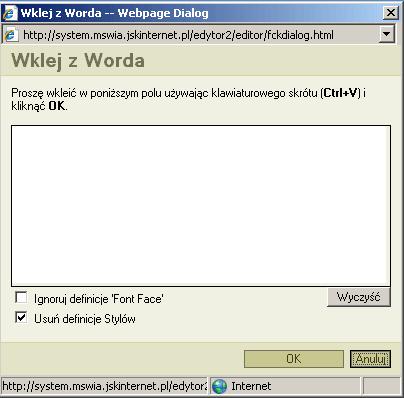Uncheck Usuń definicje Stylów checkbox
The image size is (404, 398).
pos(21,317)
